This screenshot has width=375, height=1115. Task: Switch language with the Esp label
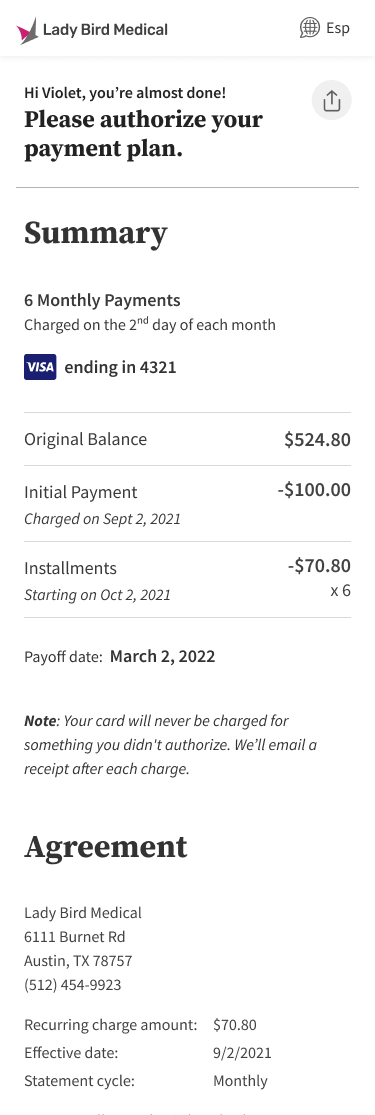click(x=338, y=28)
